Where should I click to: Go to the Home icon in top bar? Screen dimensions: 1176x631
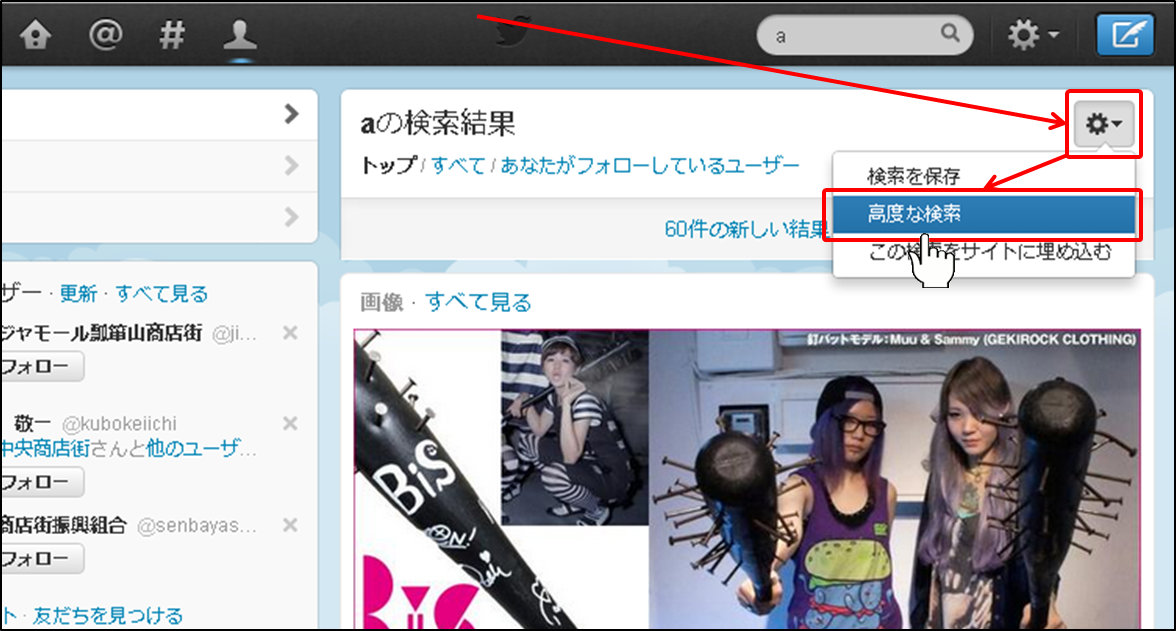pos(35,36)
